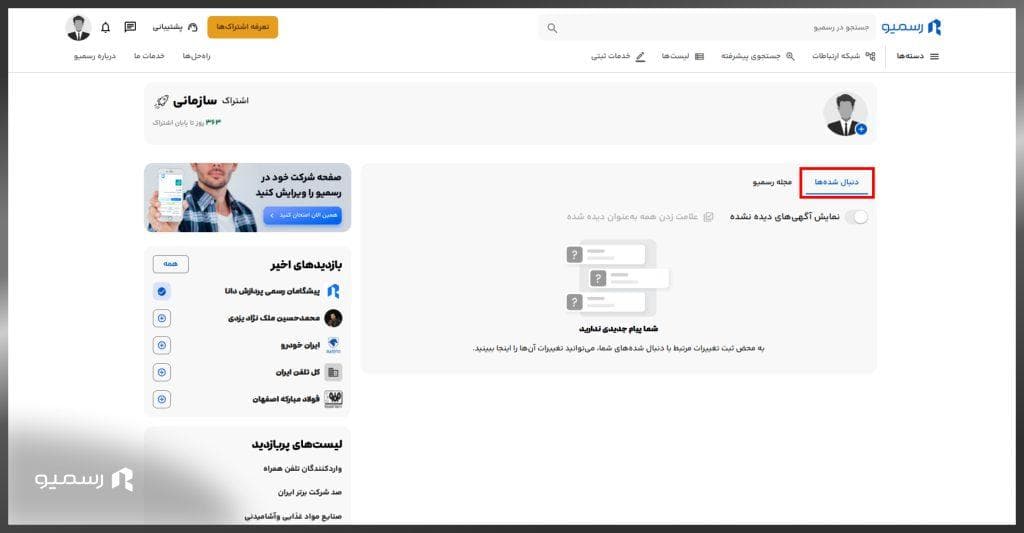Click the search magnifier icon
1024x533 pixels.
(552, 28)
